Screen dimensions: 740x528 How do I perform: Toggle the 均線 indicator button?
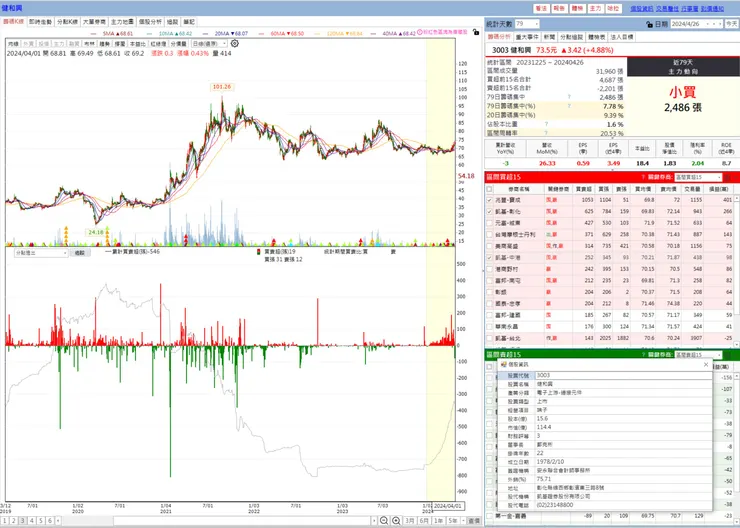click(x=14, y=43)
